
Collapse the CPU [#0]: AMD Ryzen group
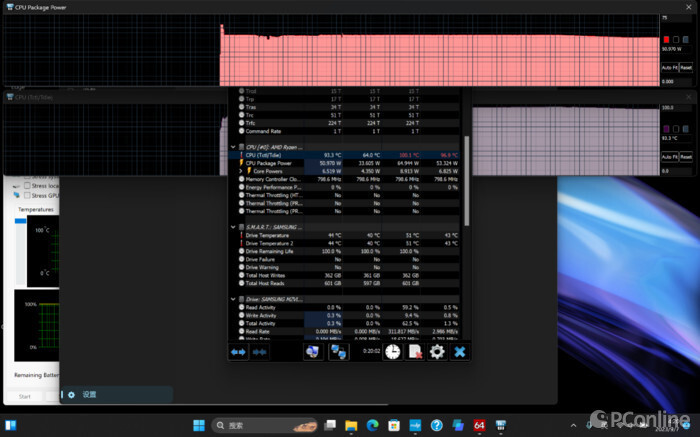coord(233,147)
